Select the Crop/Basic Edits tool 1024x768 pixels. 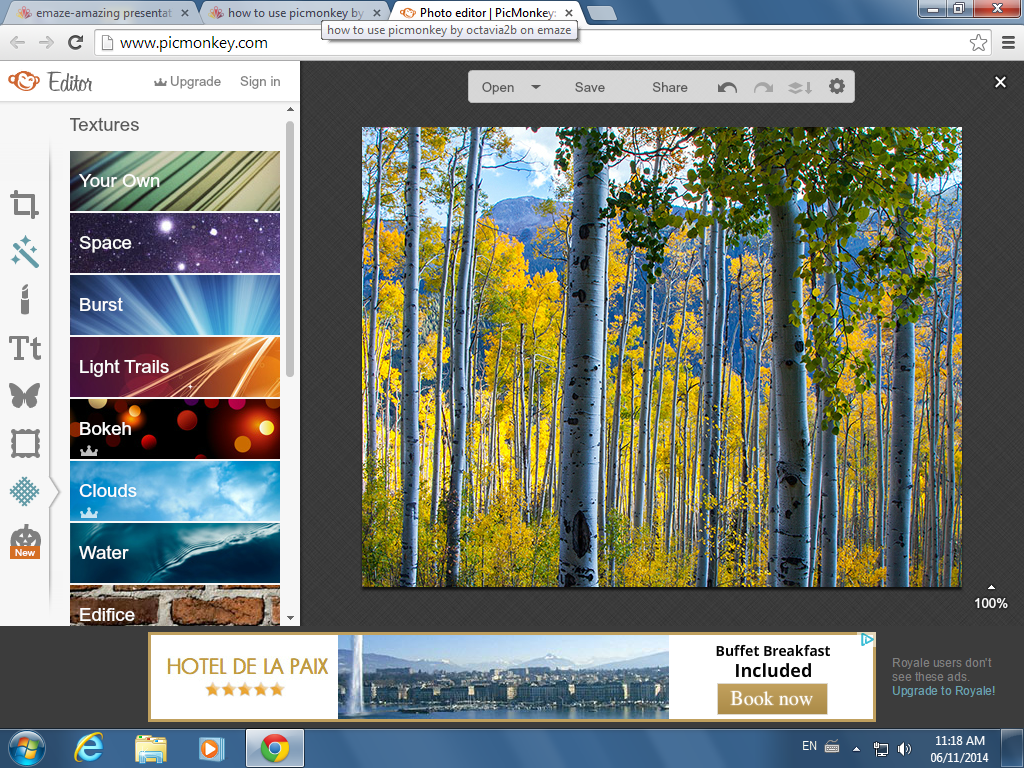coord(24,205)
